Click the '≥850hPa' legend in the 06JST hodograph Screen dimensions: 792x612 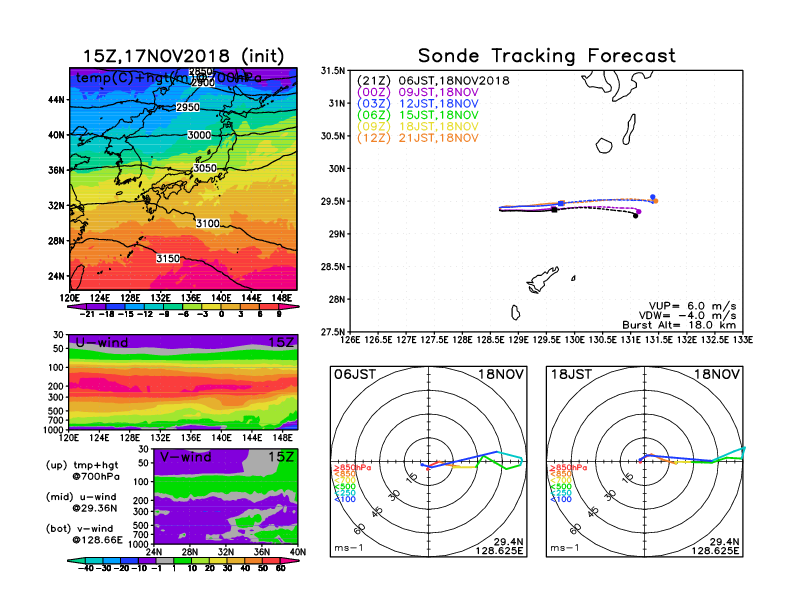pos(352,468)
